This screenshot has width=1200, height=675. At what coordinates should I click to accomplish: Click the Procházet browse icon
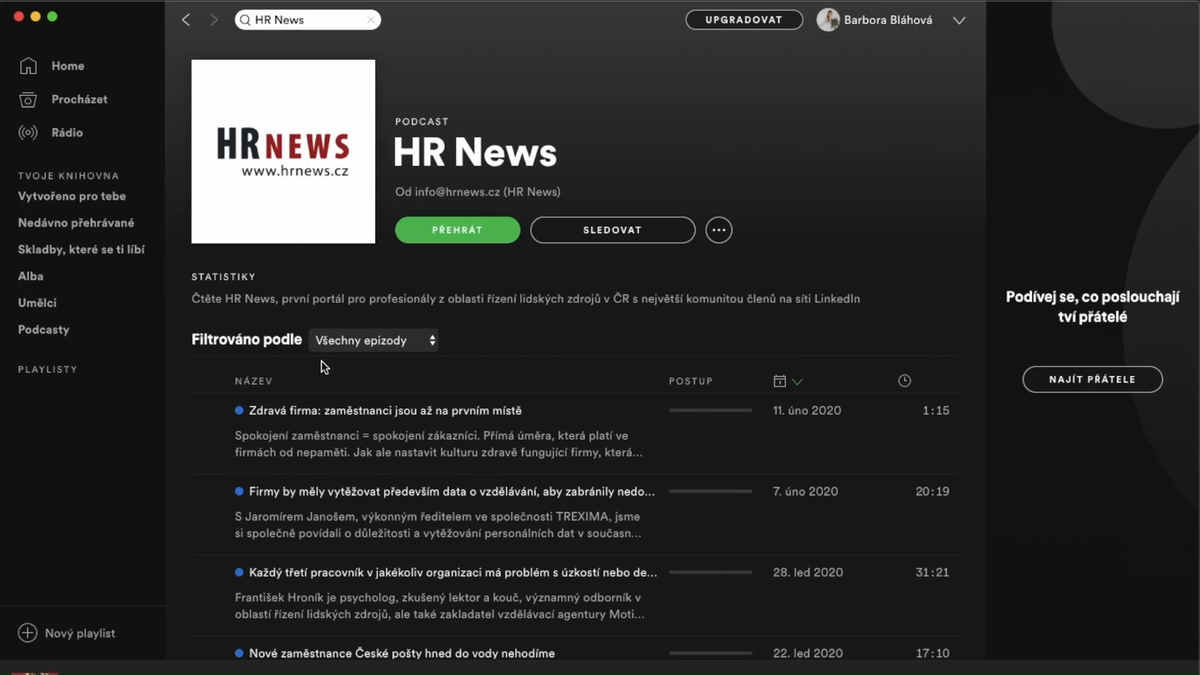click(28, 99)
